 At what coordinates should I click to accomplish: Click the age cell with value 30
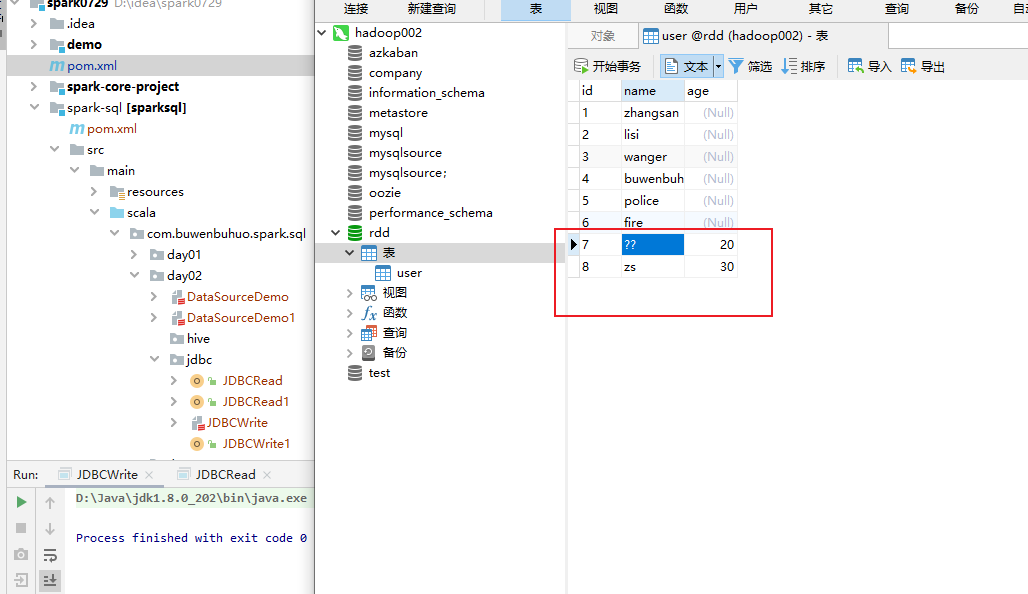point(711,267)
